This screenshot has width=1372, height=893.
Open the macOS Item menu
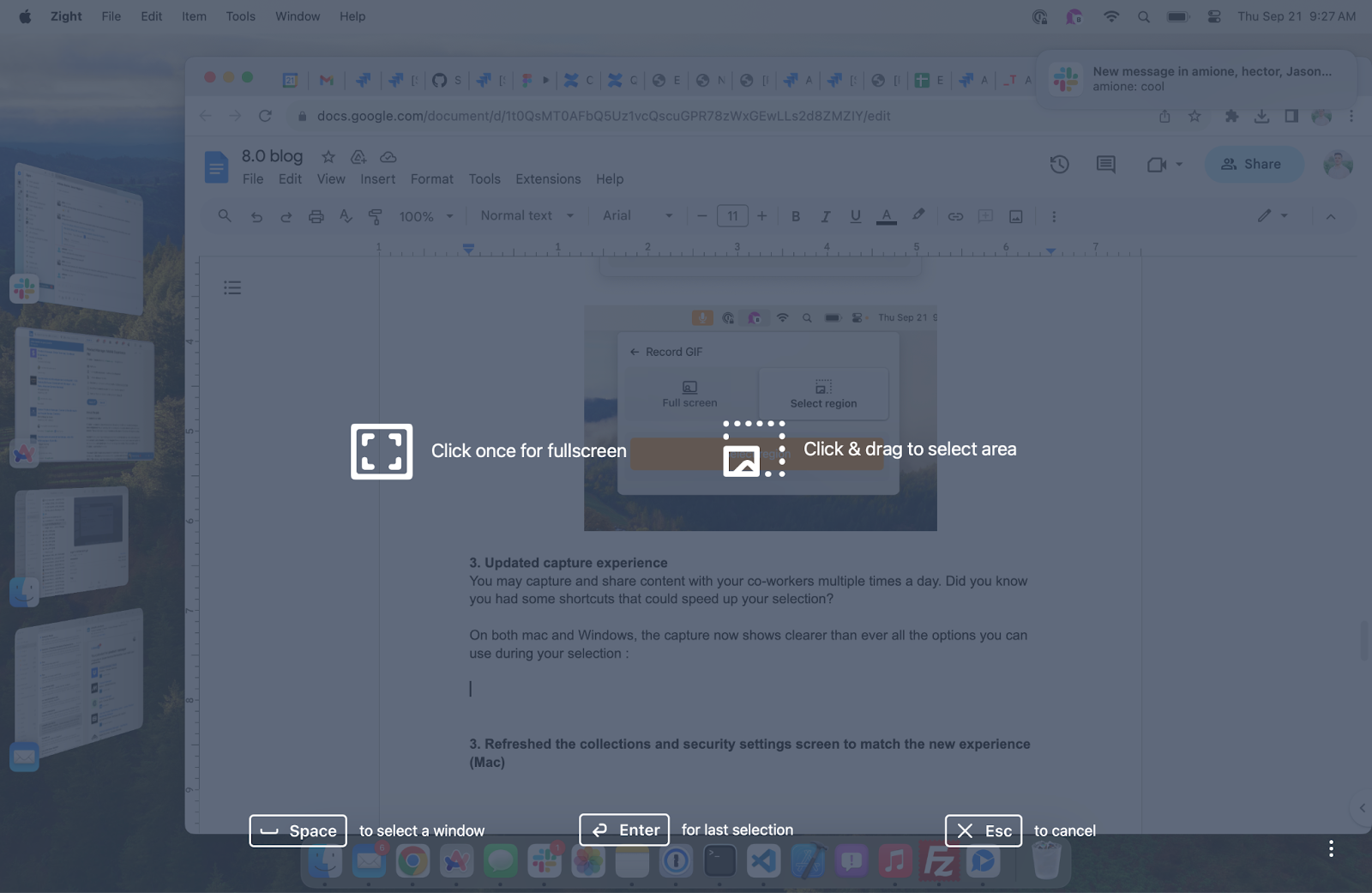(x=194, y=16)
